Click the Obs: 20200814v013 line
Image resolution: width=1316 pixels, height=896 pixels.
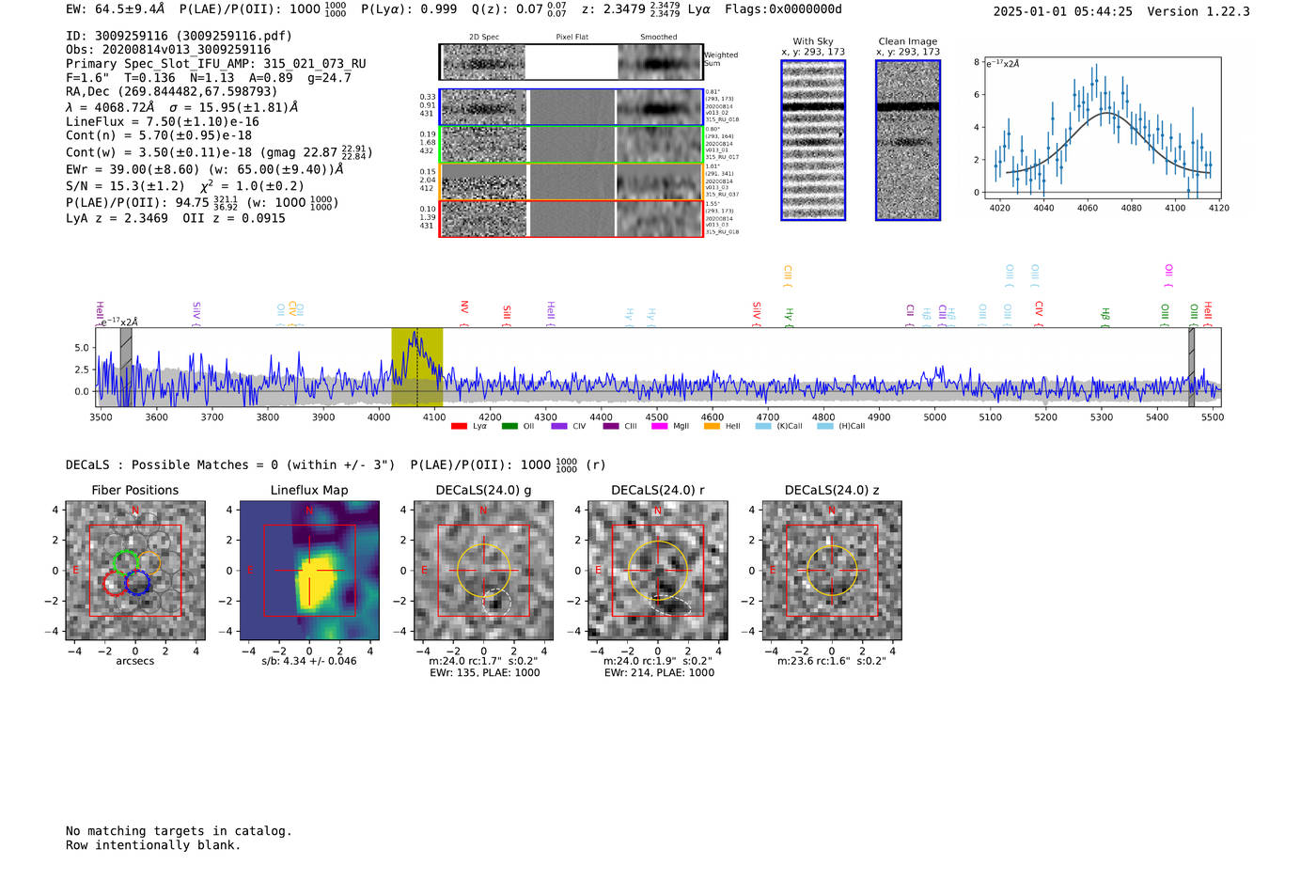click(168, 50)
